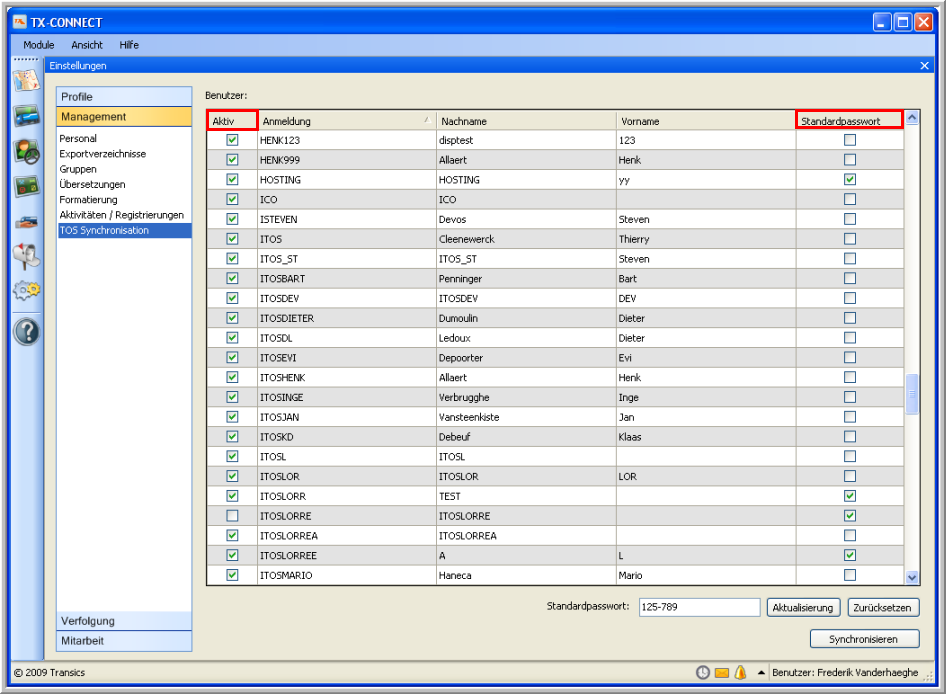Toggle Standardpasswort checkbox for HOSTING
The image size is (946, 694).
click(x=850, y=179)
